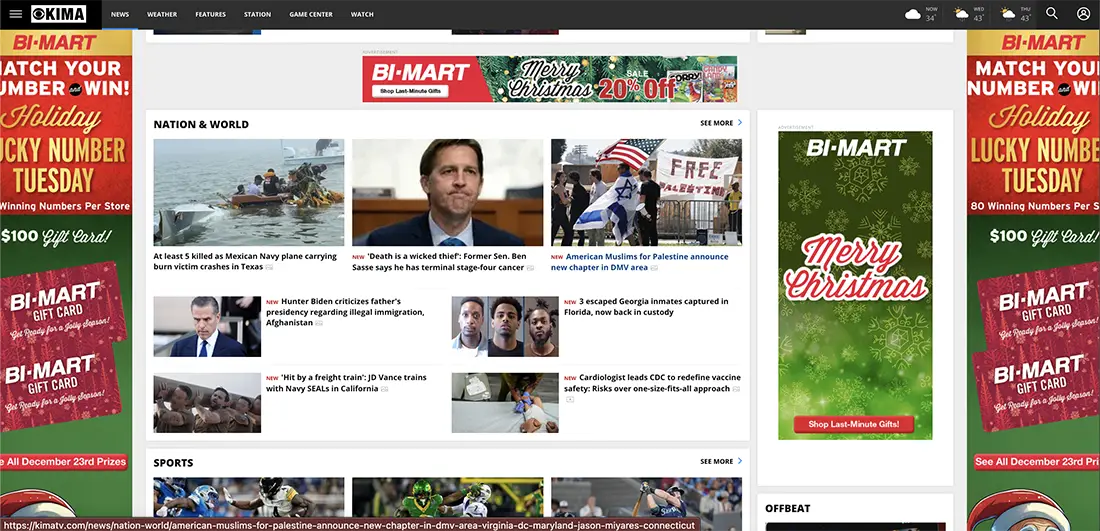This screenshot has height=531, width=1100.
Task: Click the vaccine injection thumbnail
Action: 505,403
